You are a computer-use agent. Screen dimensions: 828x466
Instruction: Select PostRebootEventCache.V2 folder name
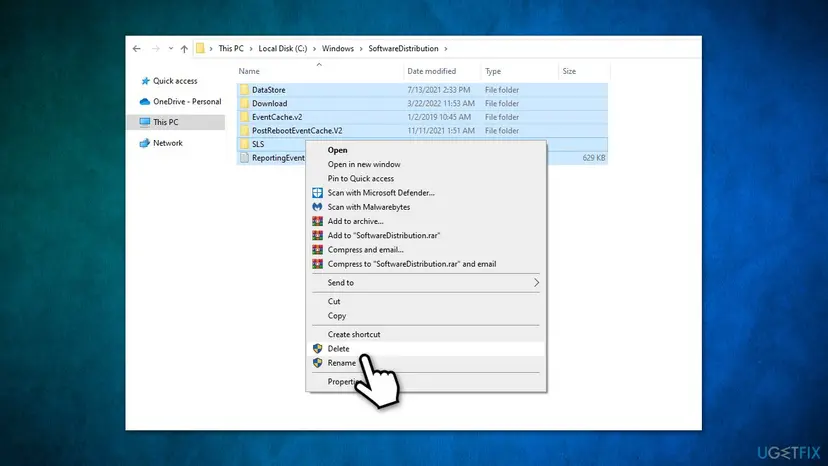pos(297,131)
